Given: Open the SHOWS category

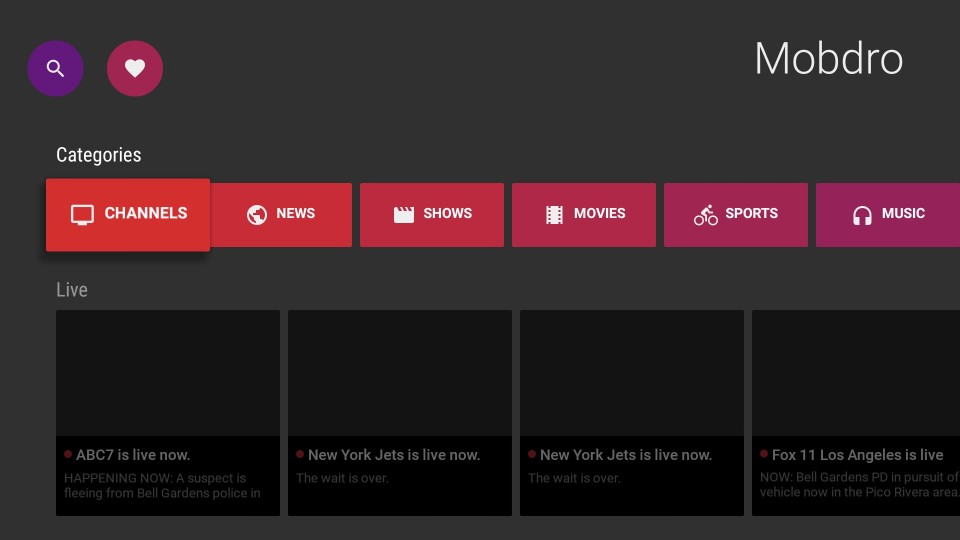Looking at the screenshot, I should point(432,214).
